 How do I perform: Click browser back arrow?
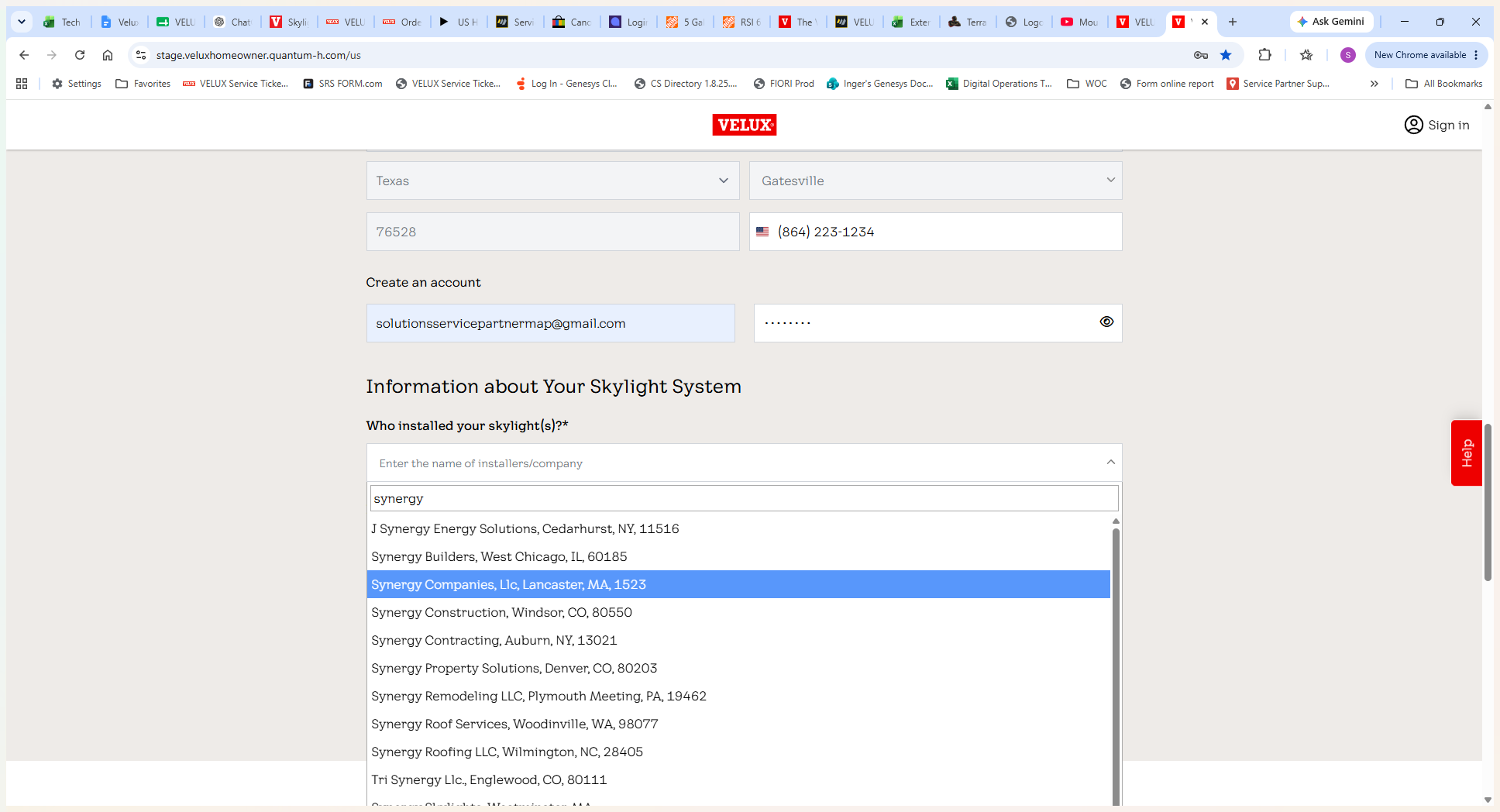pyautogui.click(x=24, y=55)
